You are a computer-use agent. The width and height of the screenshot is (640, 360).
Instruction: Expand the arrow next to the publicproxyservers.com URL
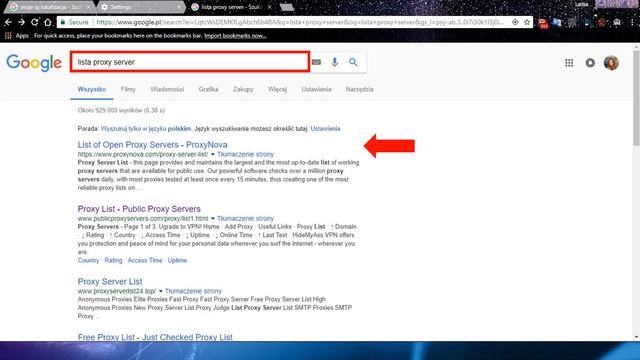[x=213, y=218]
